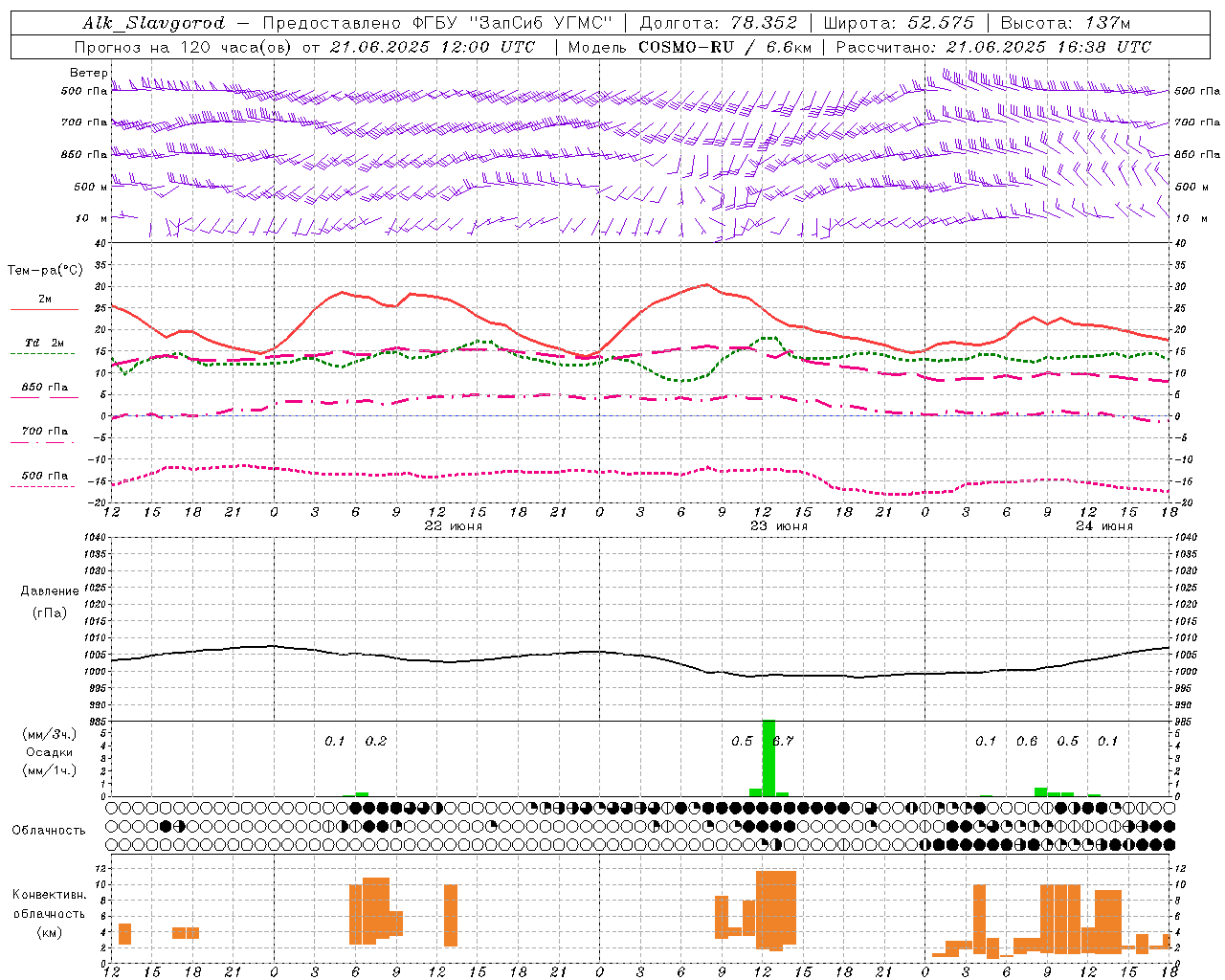This screenshot has height=980, width=1225.
Task: Click the (км) unit under convective cloud label
Action: pyautogui.click(x=50, y=931)
